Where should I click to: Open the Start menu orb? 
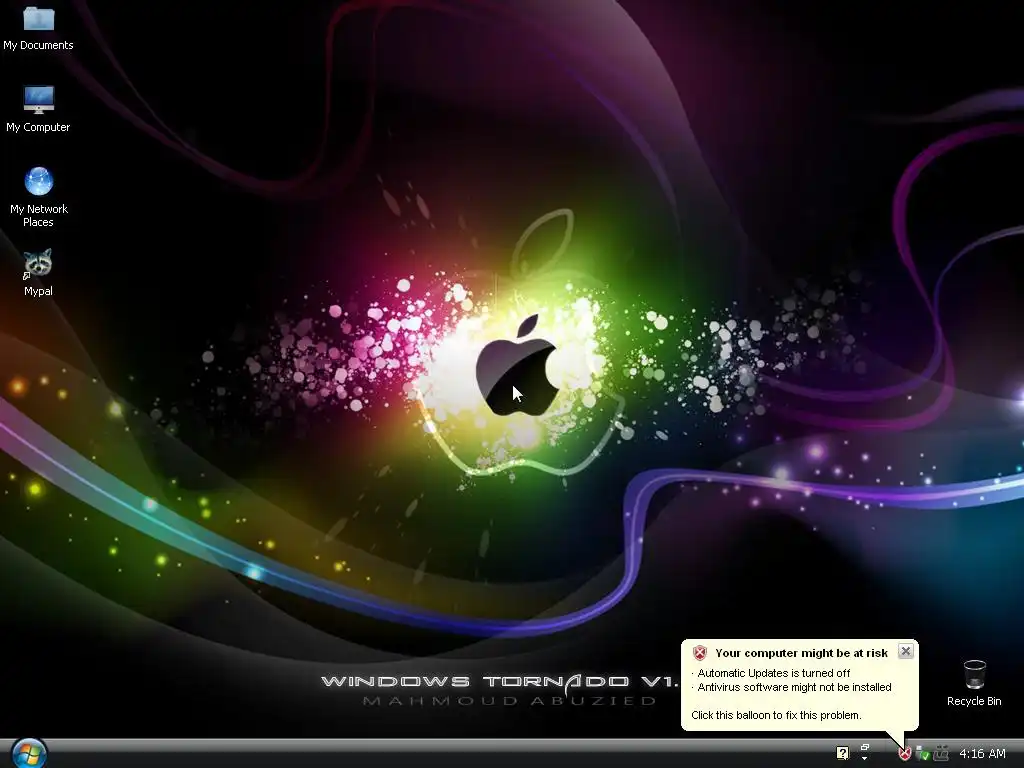tap(29, 754)
